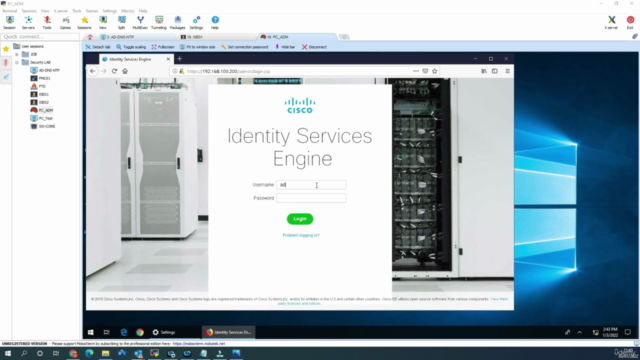Click Toggle scaling in RDP bar

tap(131, 47)
